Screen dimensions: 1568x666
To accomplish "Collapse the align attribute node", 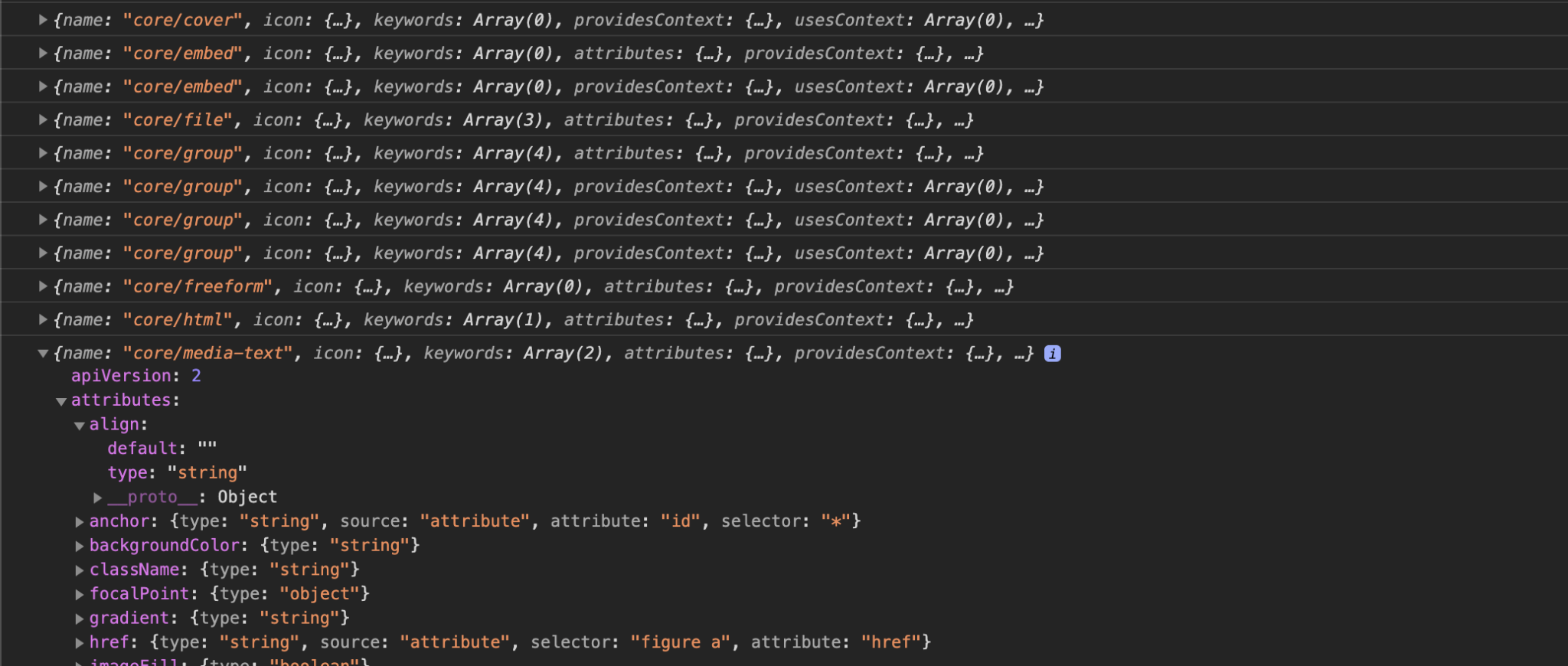I will pyautogui.click(x=80, y=426).
